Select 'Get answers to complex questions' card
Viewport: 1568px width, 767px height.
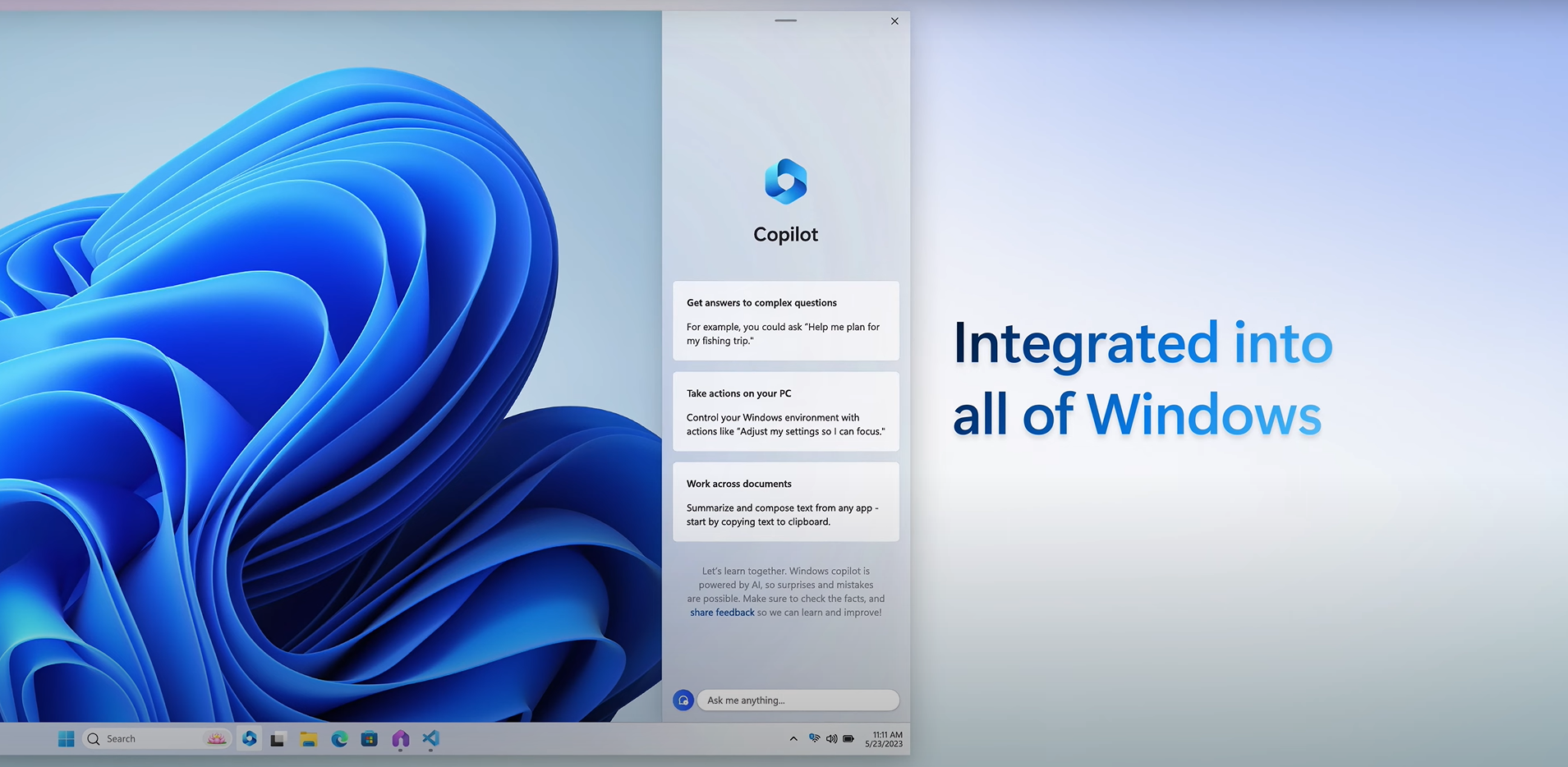[x=785, y=321]
